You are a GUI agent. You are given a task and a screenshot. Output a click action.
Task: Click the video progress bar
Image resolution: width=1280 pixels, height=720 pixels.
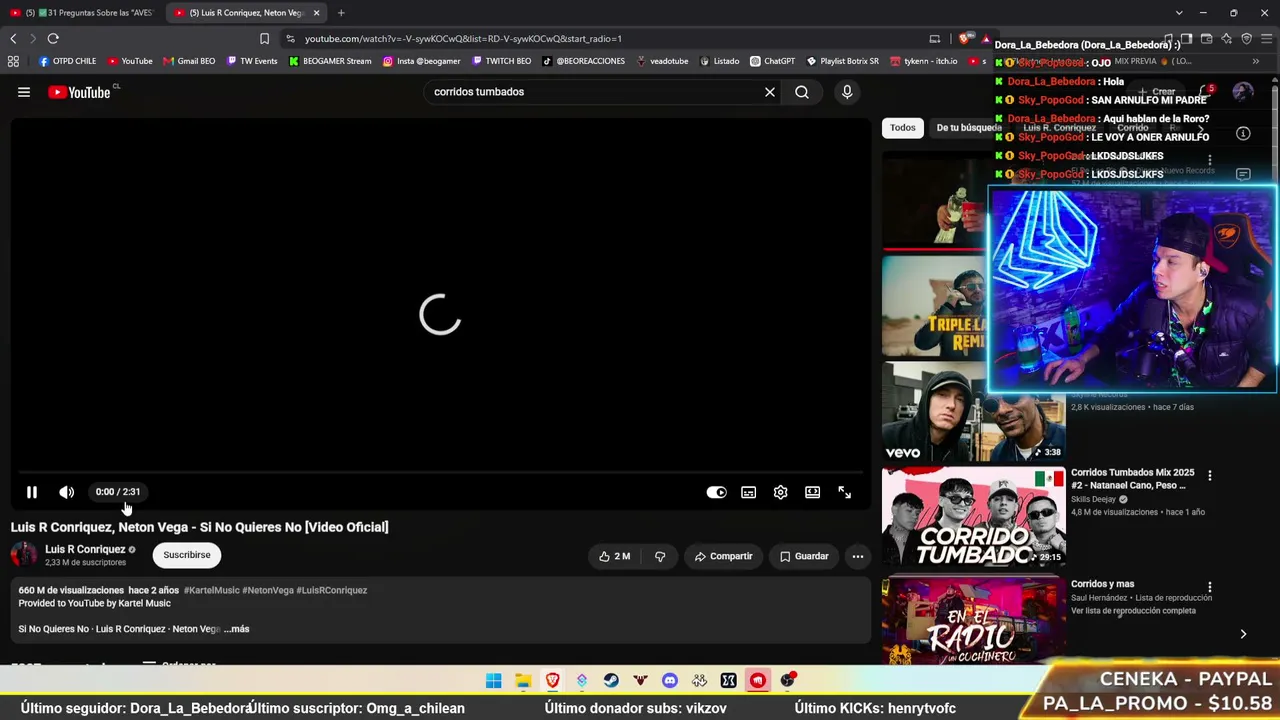440,472
